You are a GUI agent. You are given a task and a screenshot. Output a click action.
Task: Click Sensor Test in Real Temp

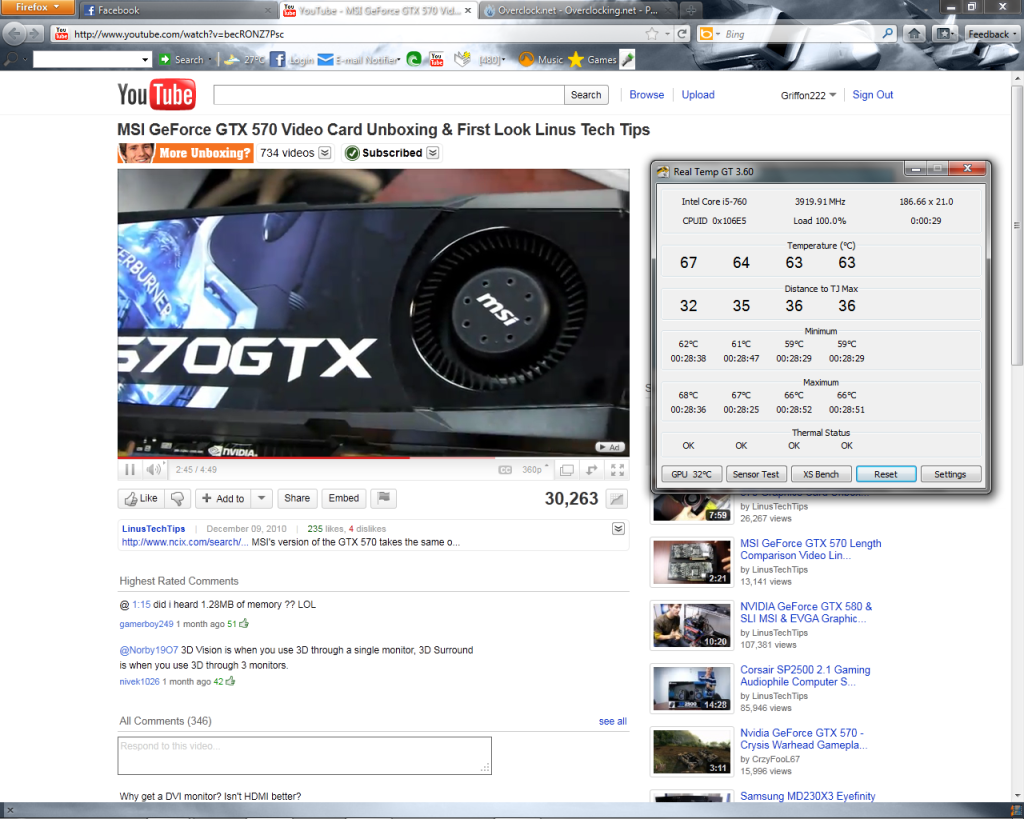tap(756, 474)
